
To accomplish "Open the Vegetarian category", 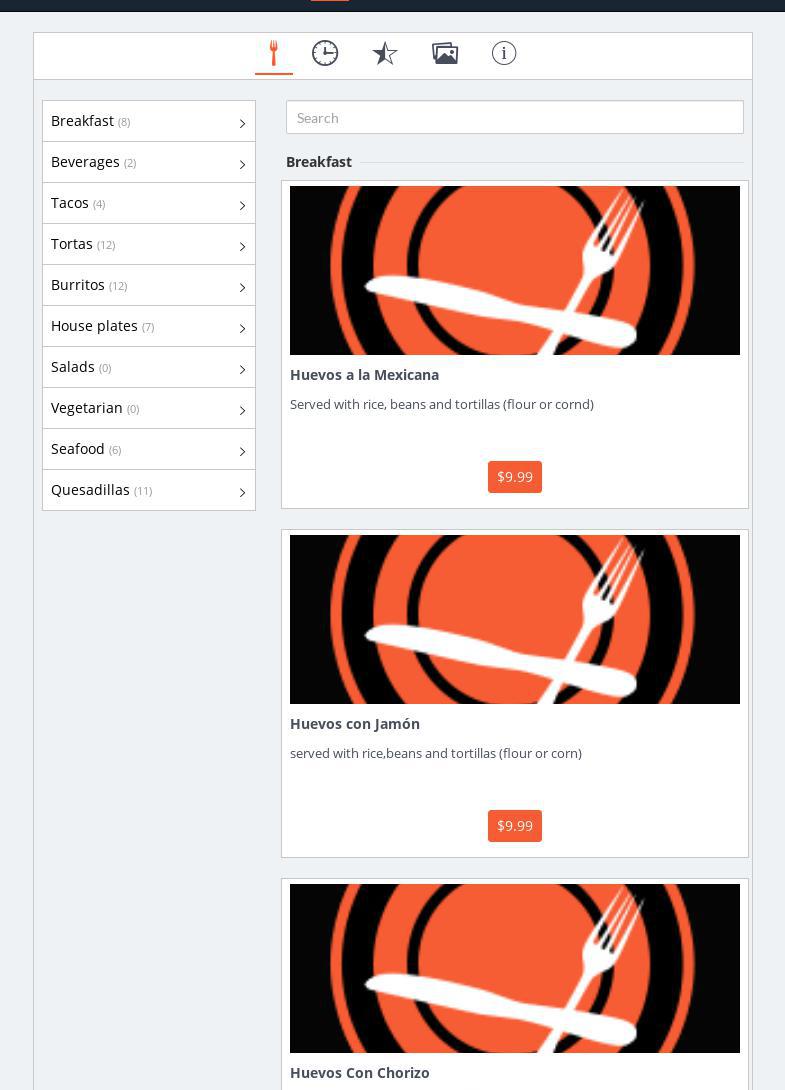I will 87,408.
